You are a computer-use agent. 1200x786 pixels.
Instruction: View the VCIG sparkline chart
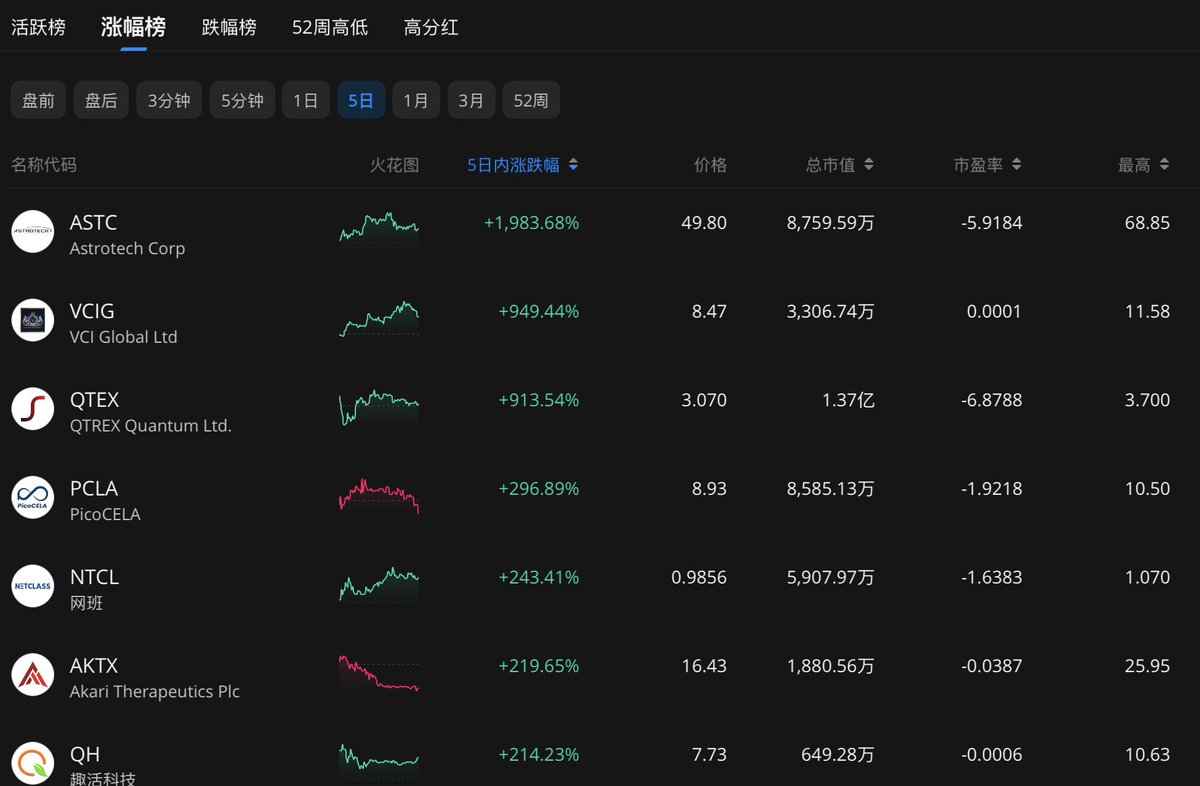[x=379, y=318]
